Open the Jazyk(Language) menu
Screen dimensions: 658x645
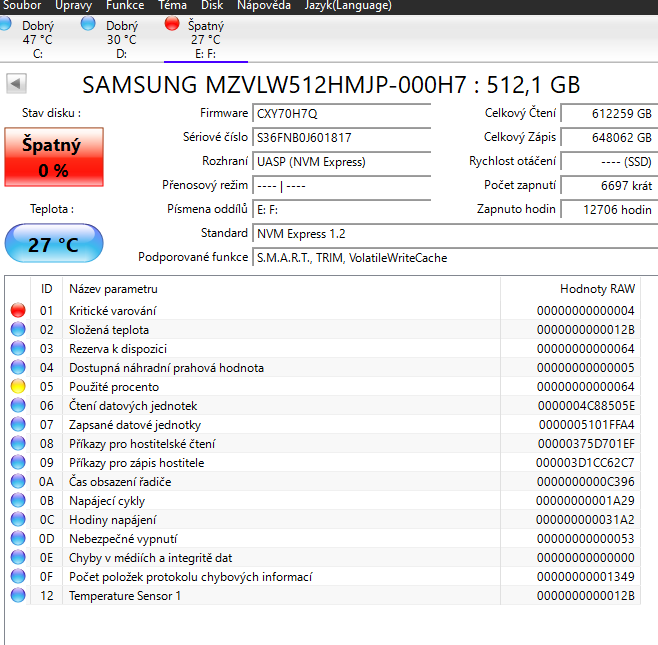(x=348, y=5)
